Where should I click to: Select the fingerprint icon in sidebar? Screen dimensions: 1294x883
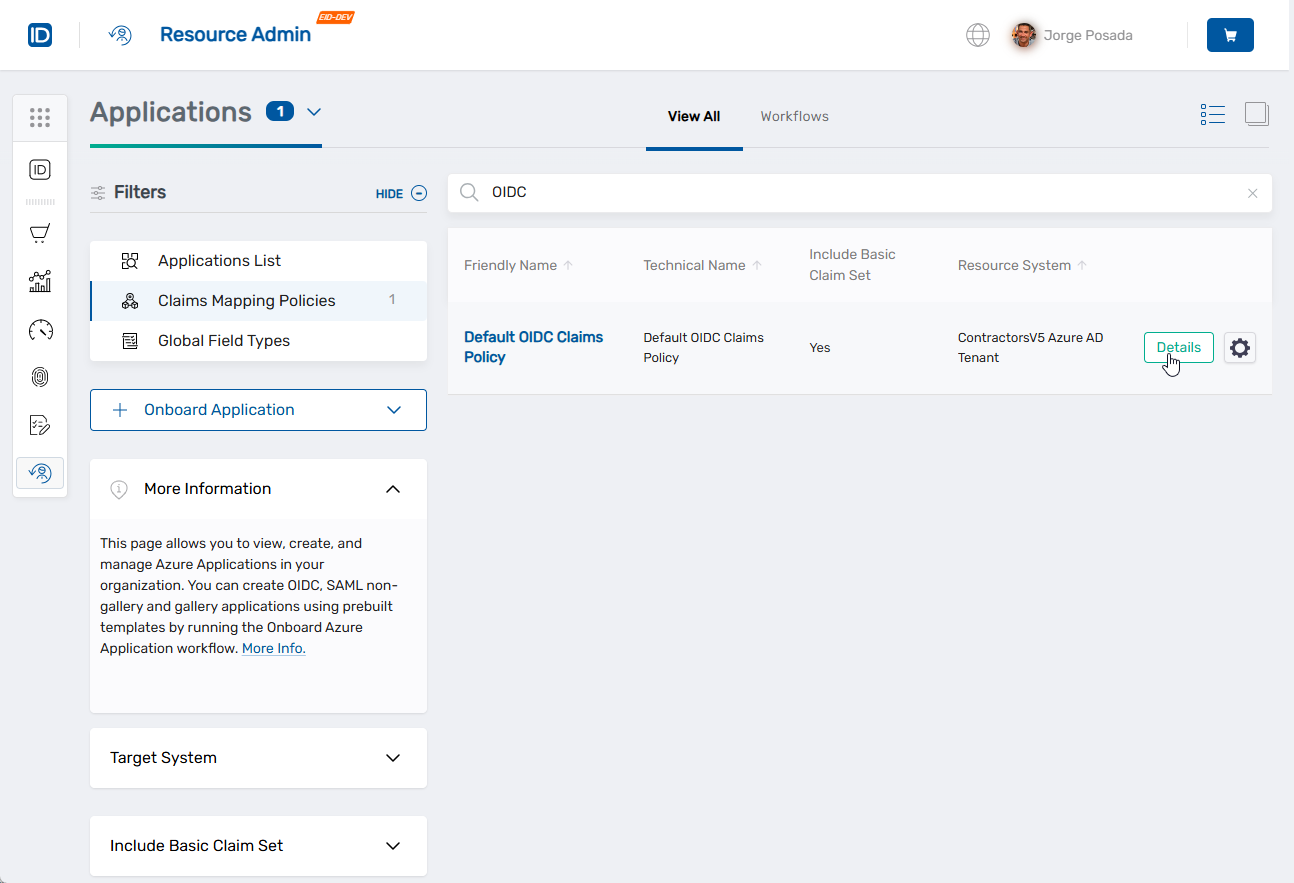(40, 377)
